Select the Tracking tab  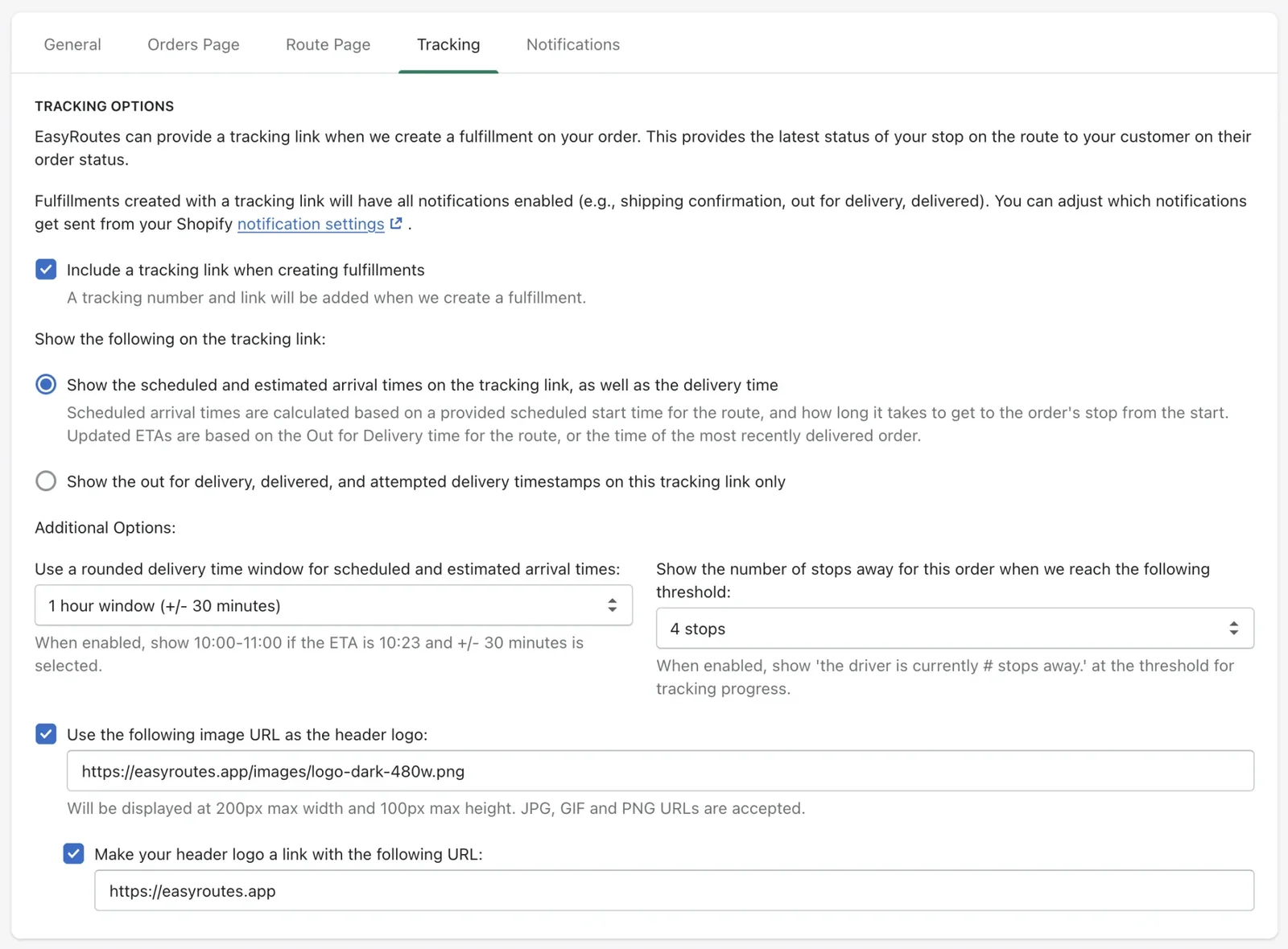point(448,44)
